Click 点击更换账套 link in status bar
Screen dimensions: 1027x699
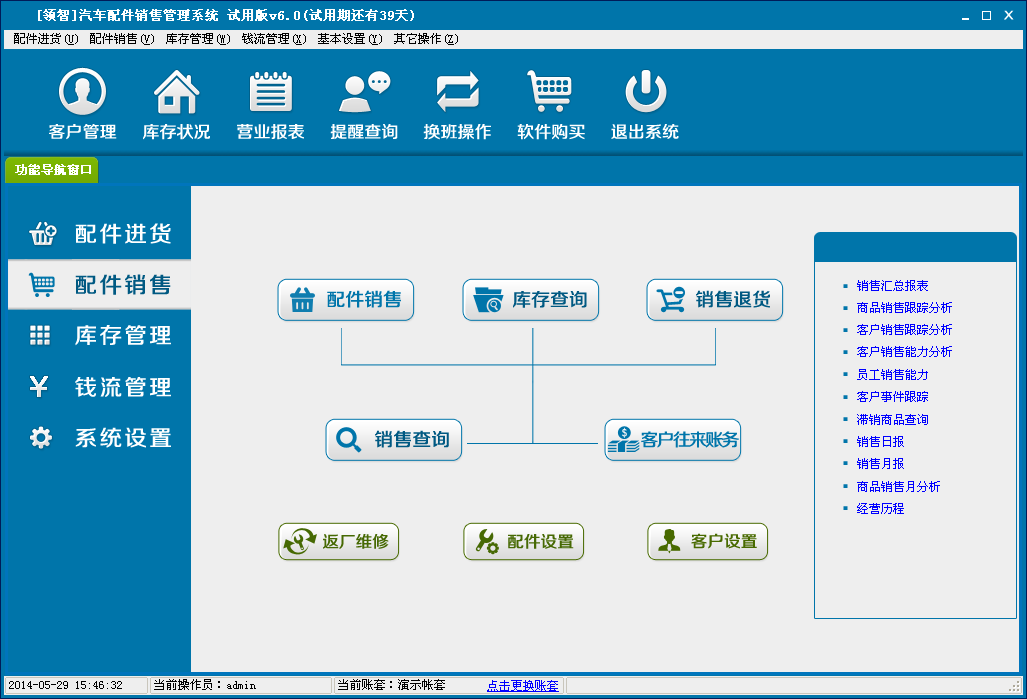click(x=522, y=686)
